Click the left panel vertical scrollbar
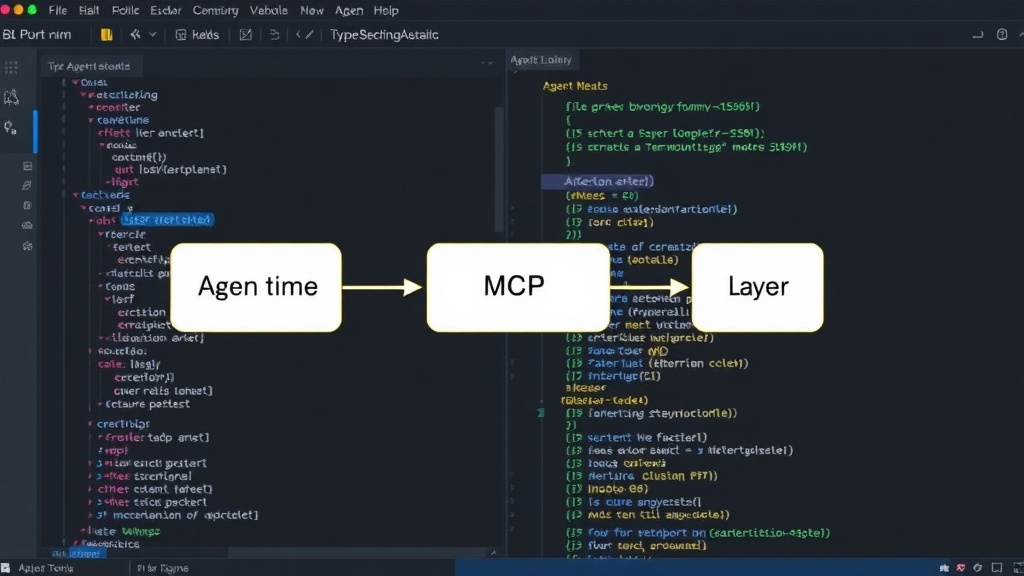Image resolution: width=1024 pixels, height=576 pixels. pyautogui.click(x=499, y=170)
